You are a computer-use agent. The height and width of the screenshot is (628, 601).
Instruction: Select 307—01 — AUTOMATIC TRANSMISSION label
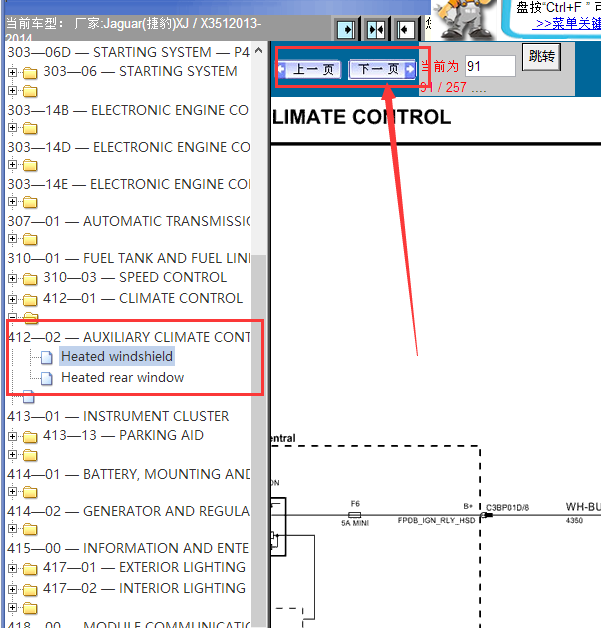(129, 221)
